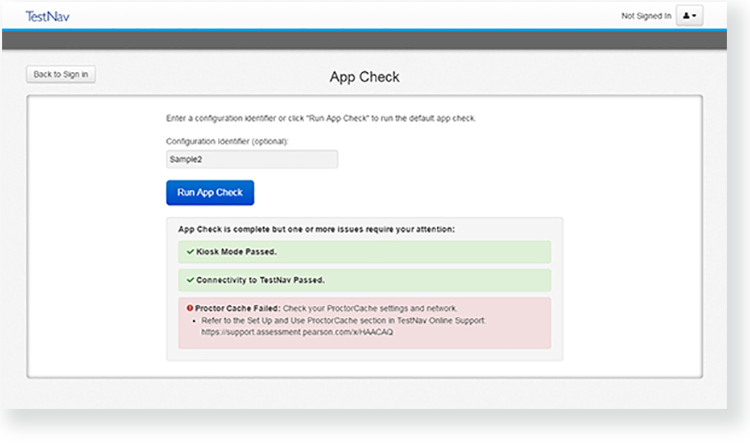750x443 pixels.
Task: Click the TestNav logo
Action: pos(47,16)
